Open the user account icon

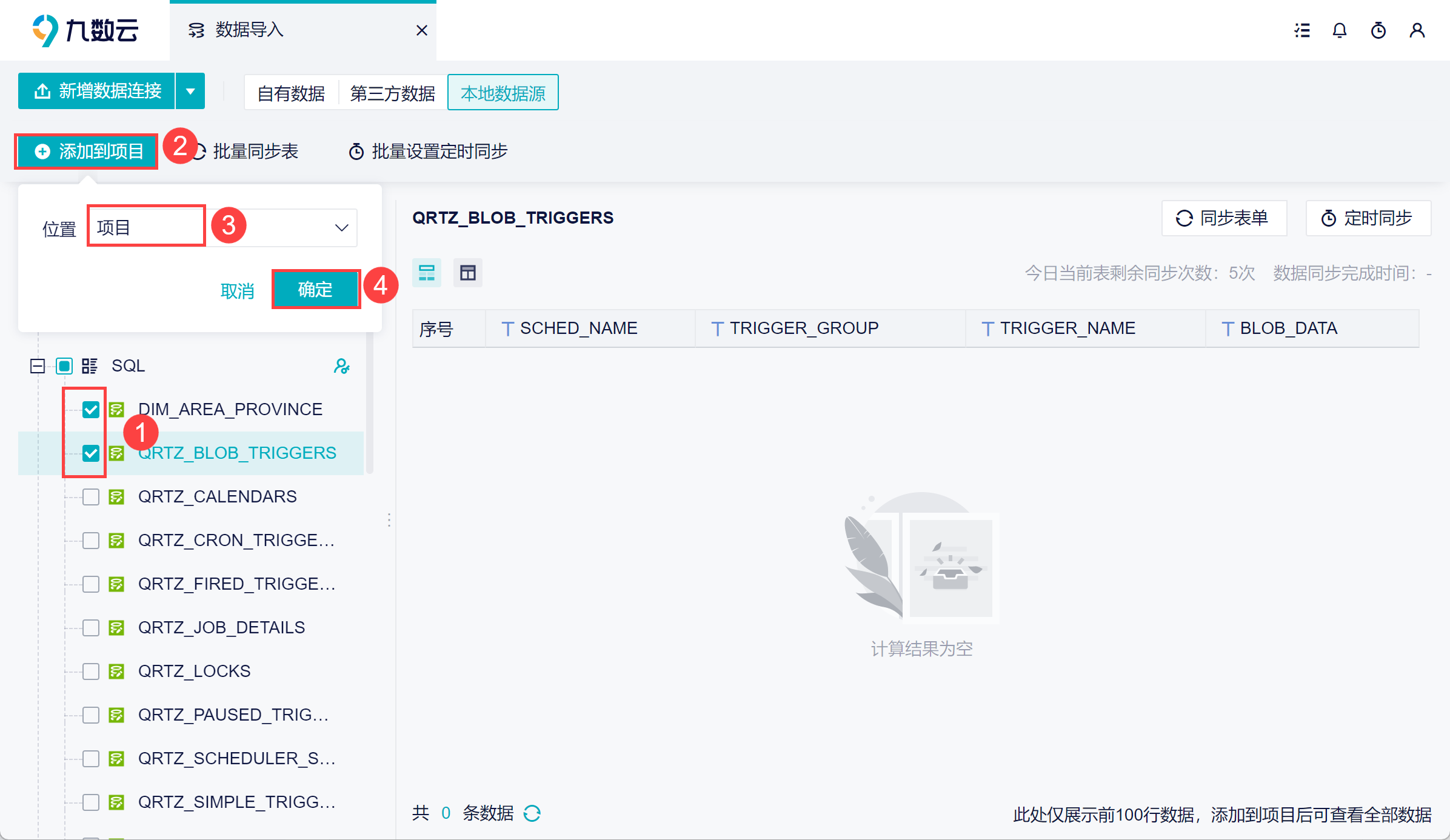click(1417, 30)
